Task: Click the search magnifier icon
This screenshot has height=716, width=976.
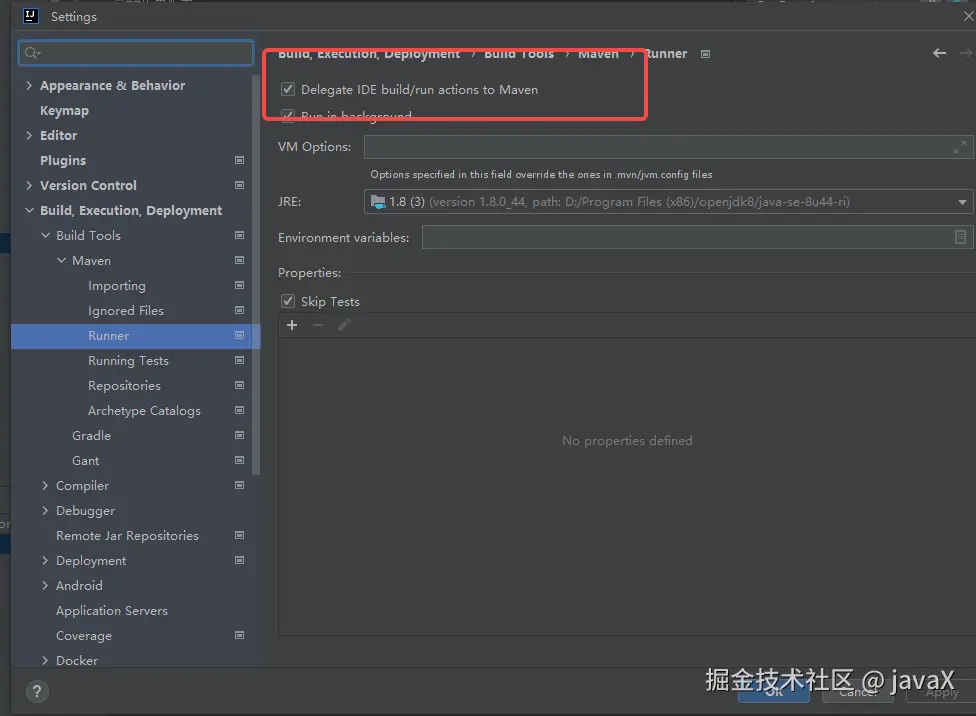Action: coord(32,54)
